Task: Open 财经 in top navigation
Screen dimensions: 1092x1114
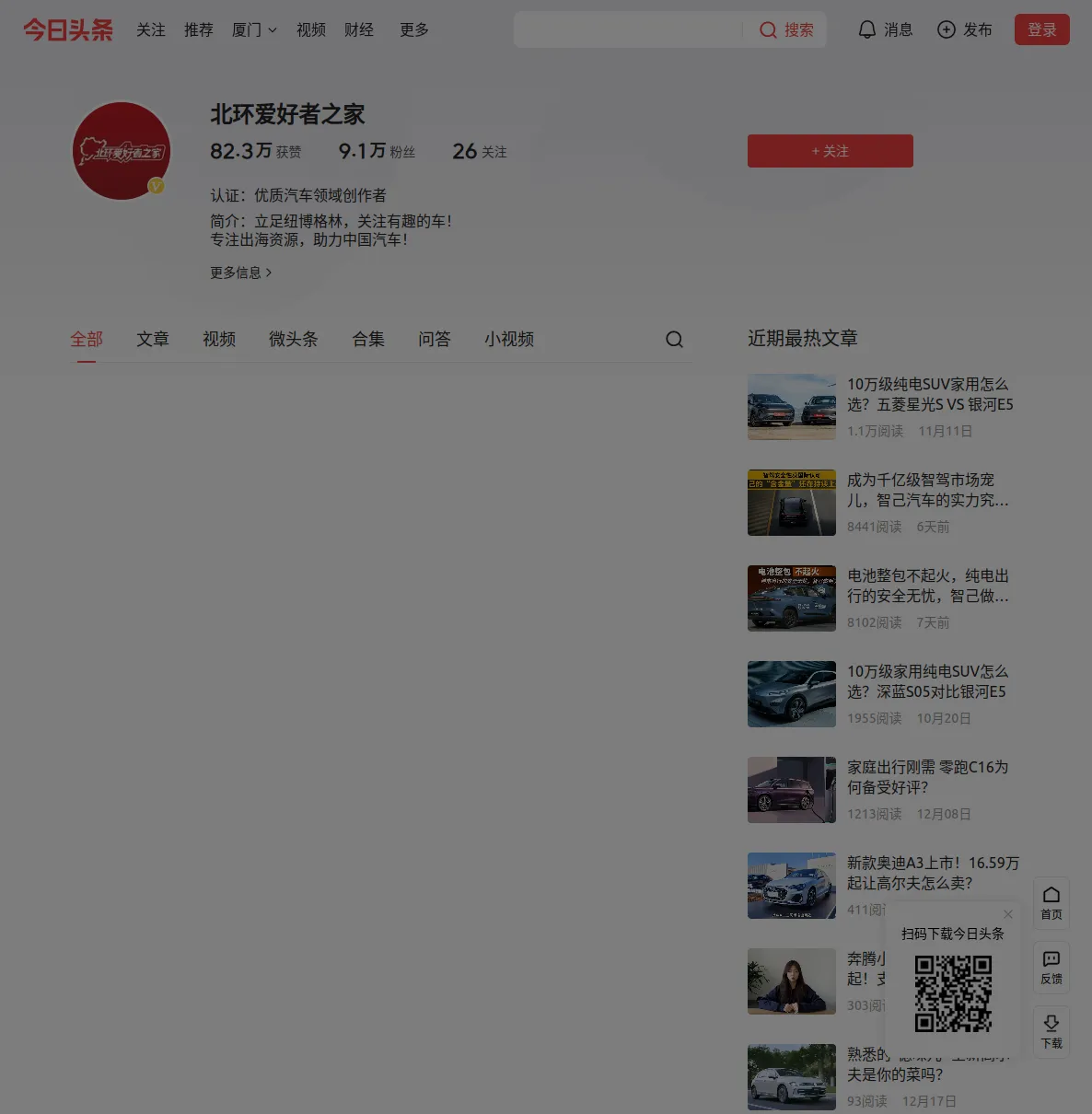Action: point(359,30)
